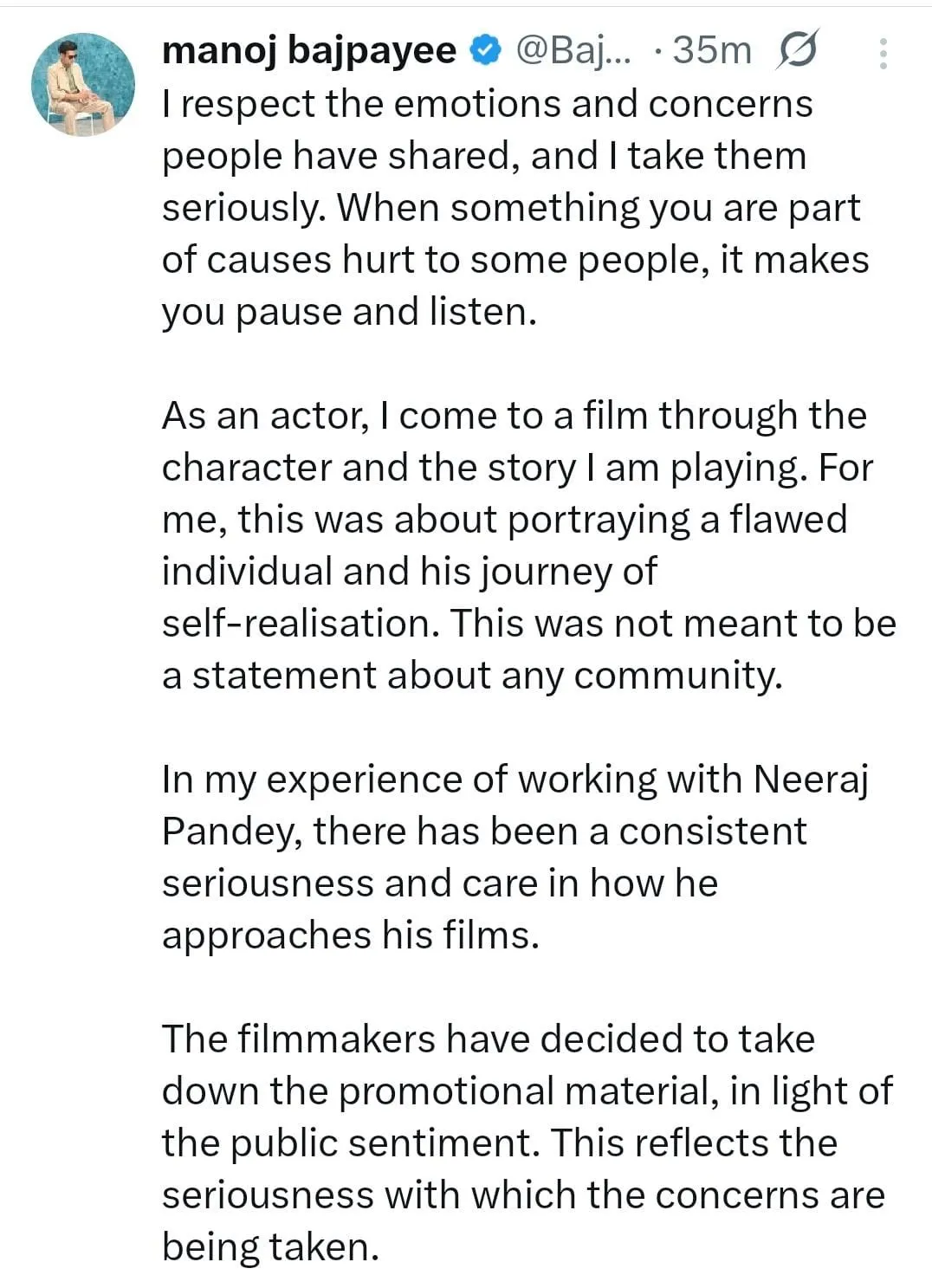Click "approaches his films" text line
The width and height of the screenshot is (932, 1288).
[350, 935]
